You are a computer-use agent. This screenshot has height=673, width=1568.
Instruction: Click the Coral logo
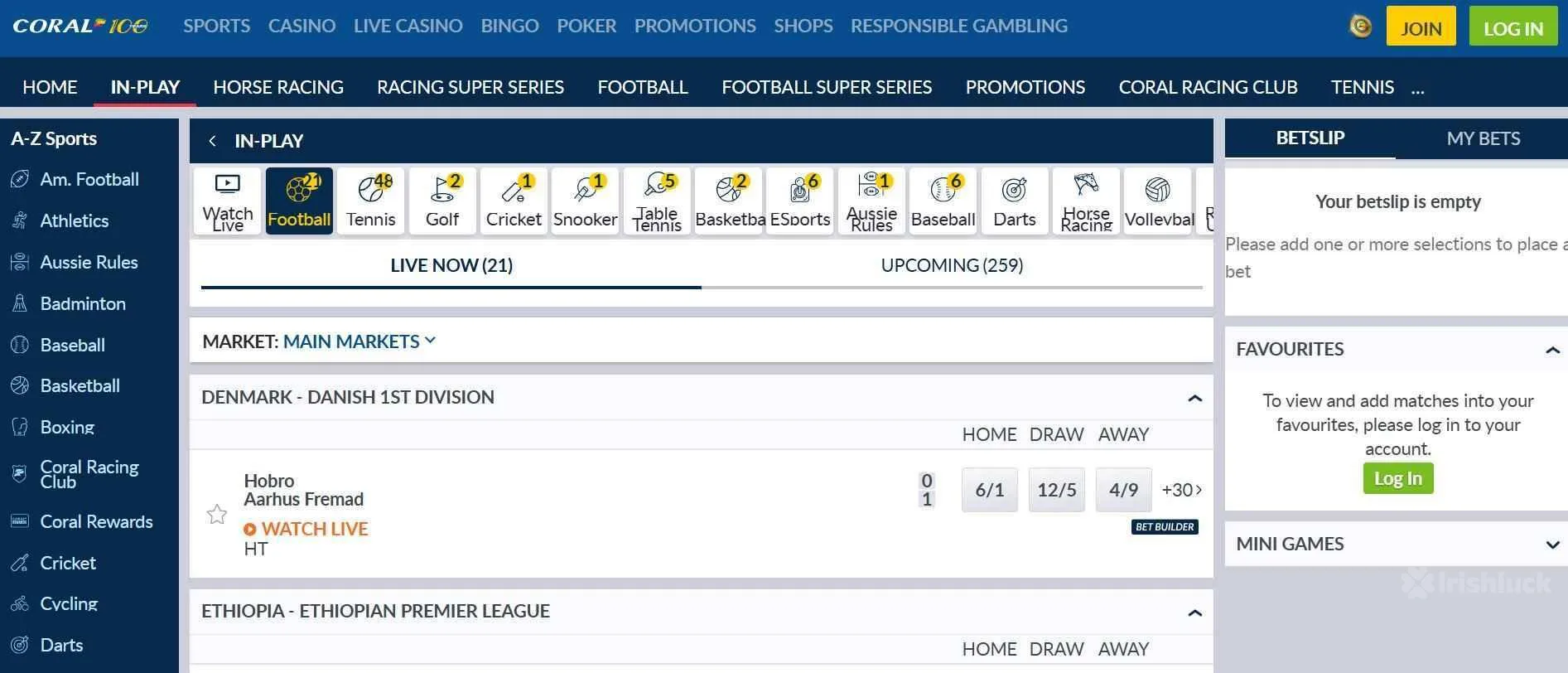[80, 26]
